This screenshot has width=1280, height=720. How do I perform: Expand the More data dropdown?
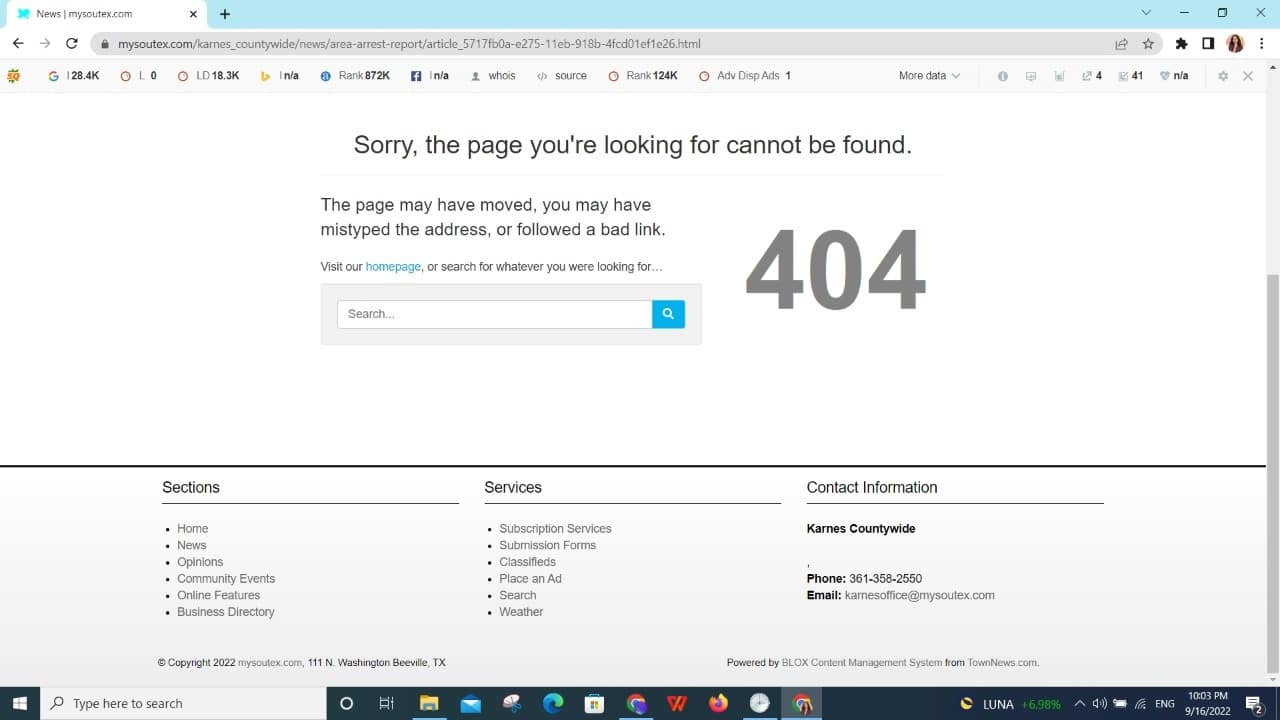(x=929, y=76)
